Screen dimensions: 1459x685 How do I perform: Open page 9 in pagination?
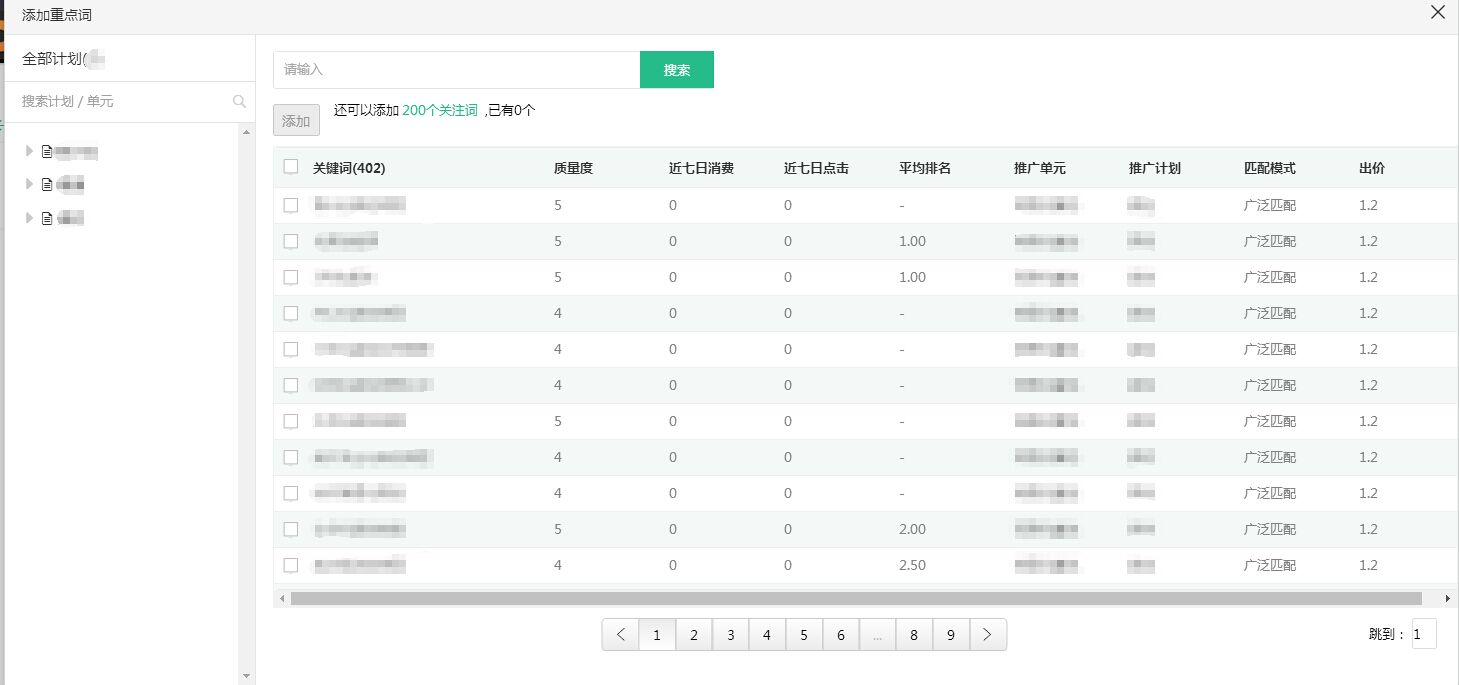point(951,635)
